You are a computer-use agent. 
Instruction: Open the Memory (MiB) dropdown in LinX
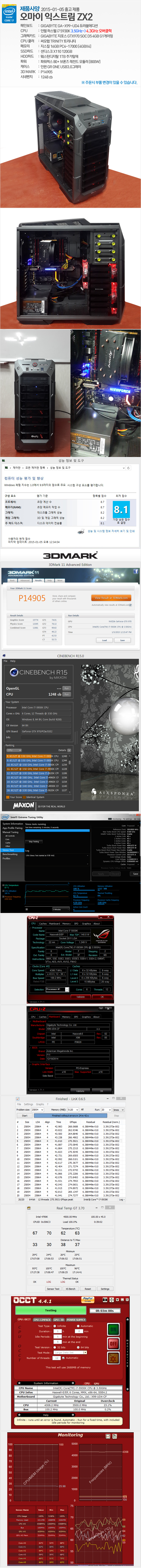(x=73, y=1110)
